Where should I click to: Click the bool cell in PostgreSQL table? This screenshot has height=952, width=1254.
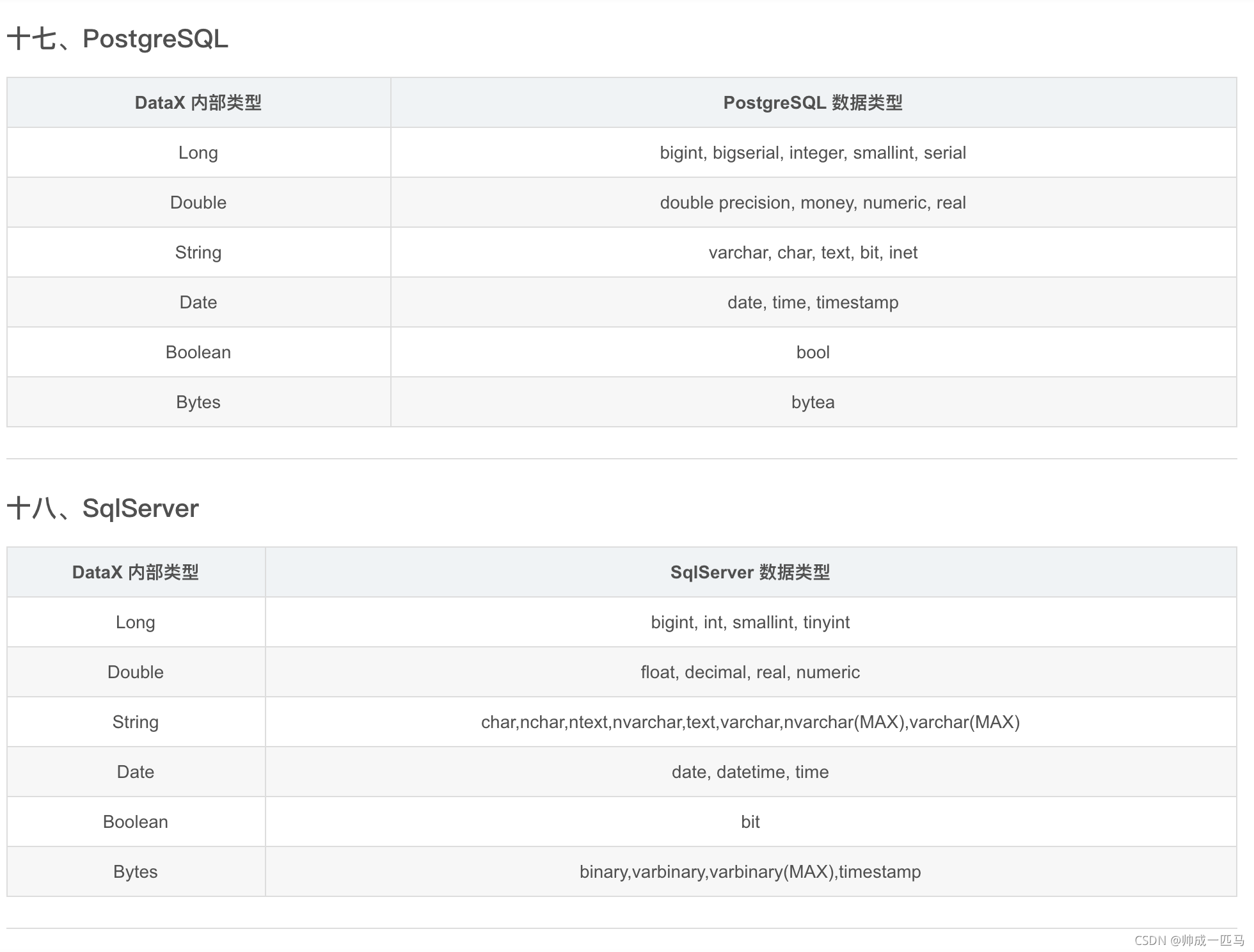pos(813,353)
